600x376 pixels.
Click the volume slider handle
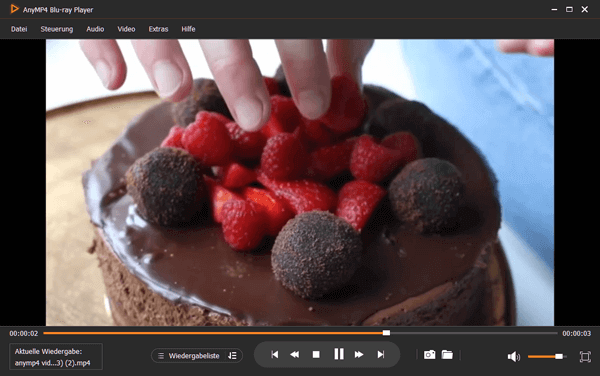coord(559,356)
